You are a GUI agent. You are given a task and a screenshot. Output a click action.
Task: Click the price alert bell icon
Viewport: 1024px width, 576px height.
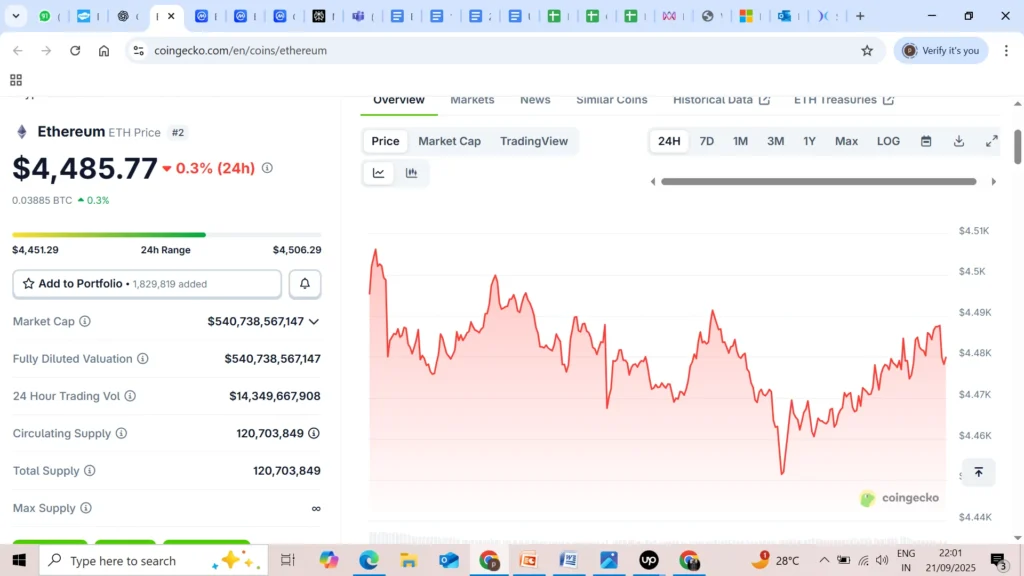304,283
